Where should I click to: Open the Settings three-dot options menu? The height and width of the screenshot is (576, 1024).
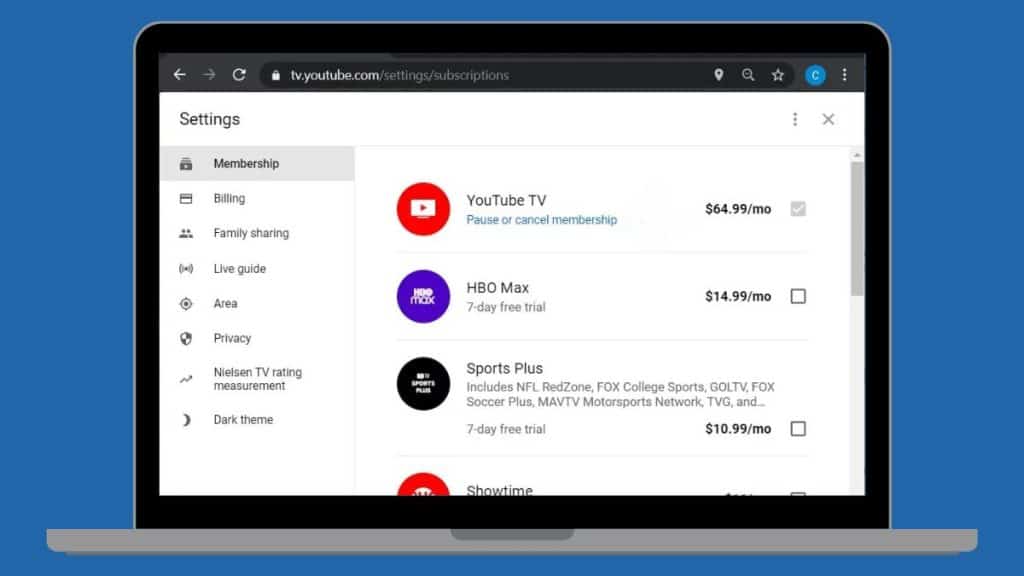795,120
